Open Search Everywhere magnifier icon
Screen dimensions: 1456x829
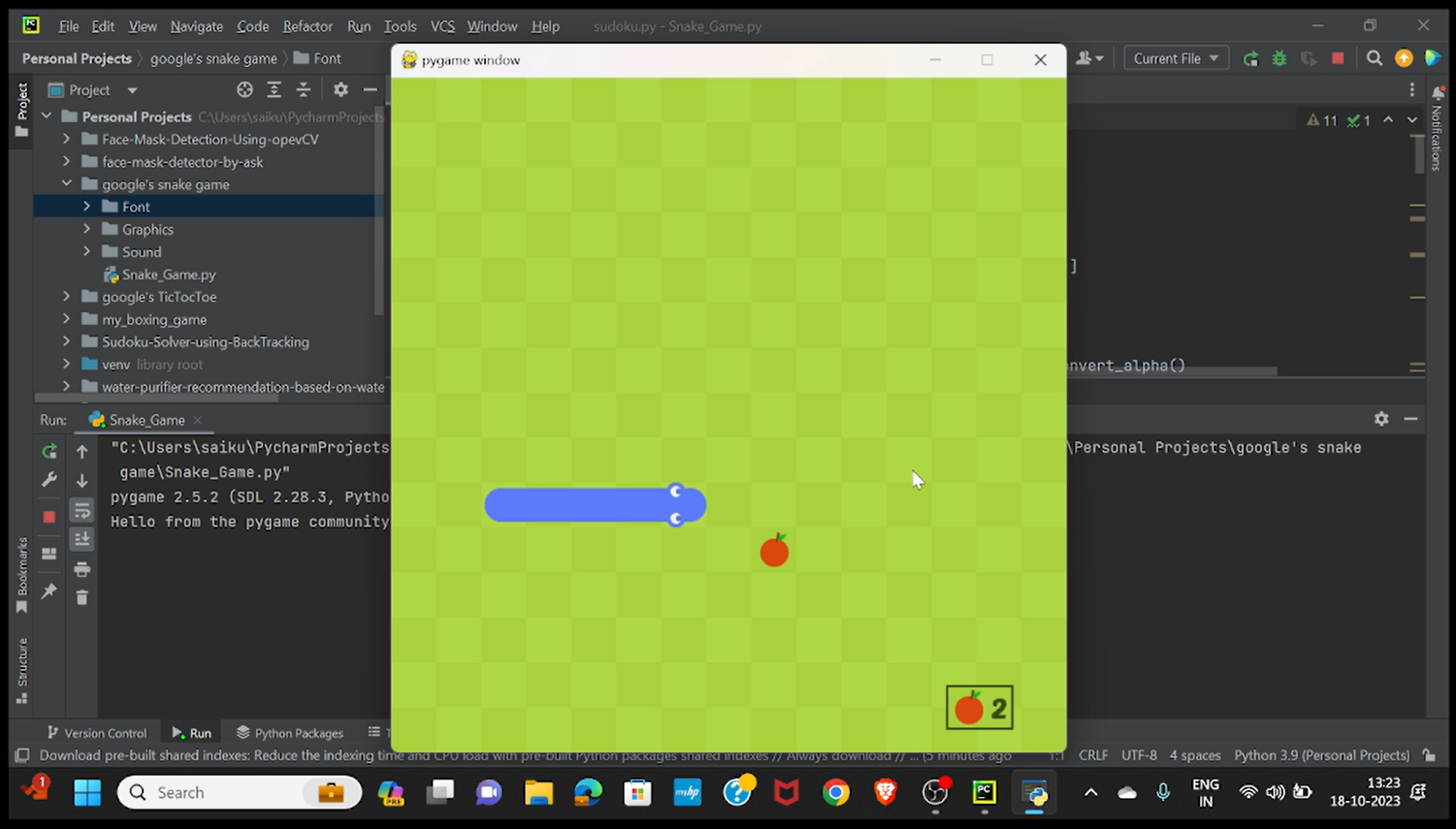click(1375, 59)
